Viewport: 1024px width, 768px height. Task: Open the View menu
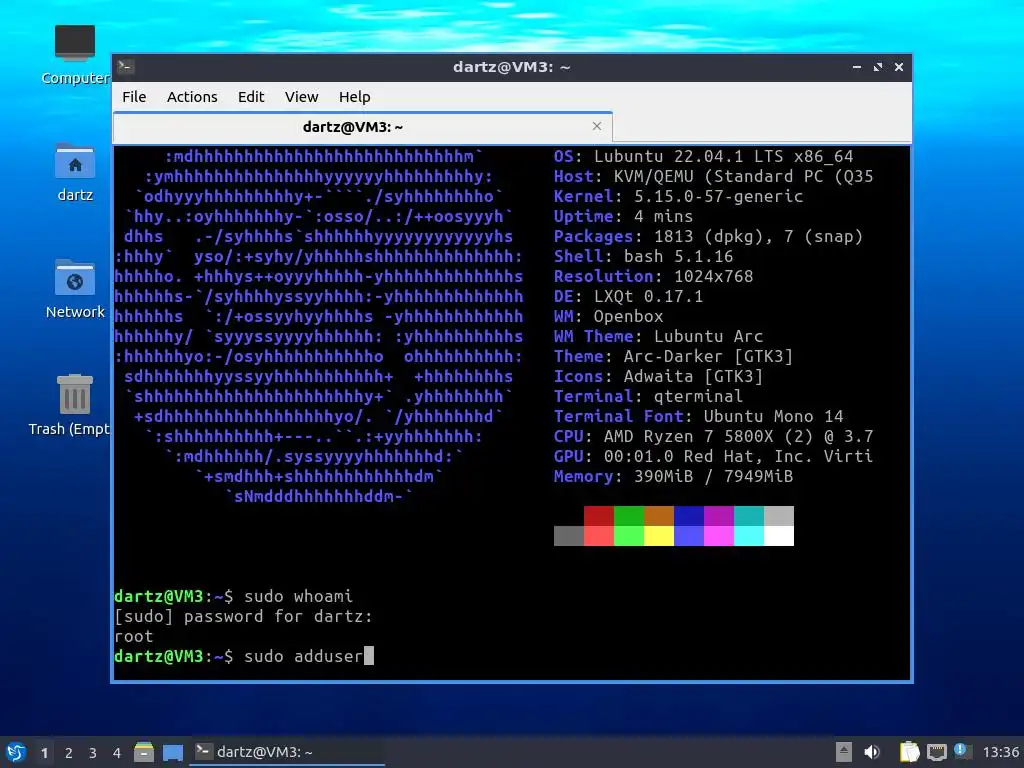pyautogui.click(x=301, y=97)
